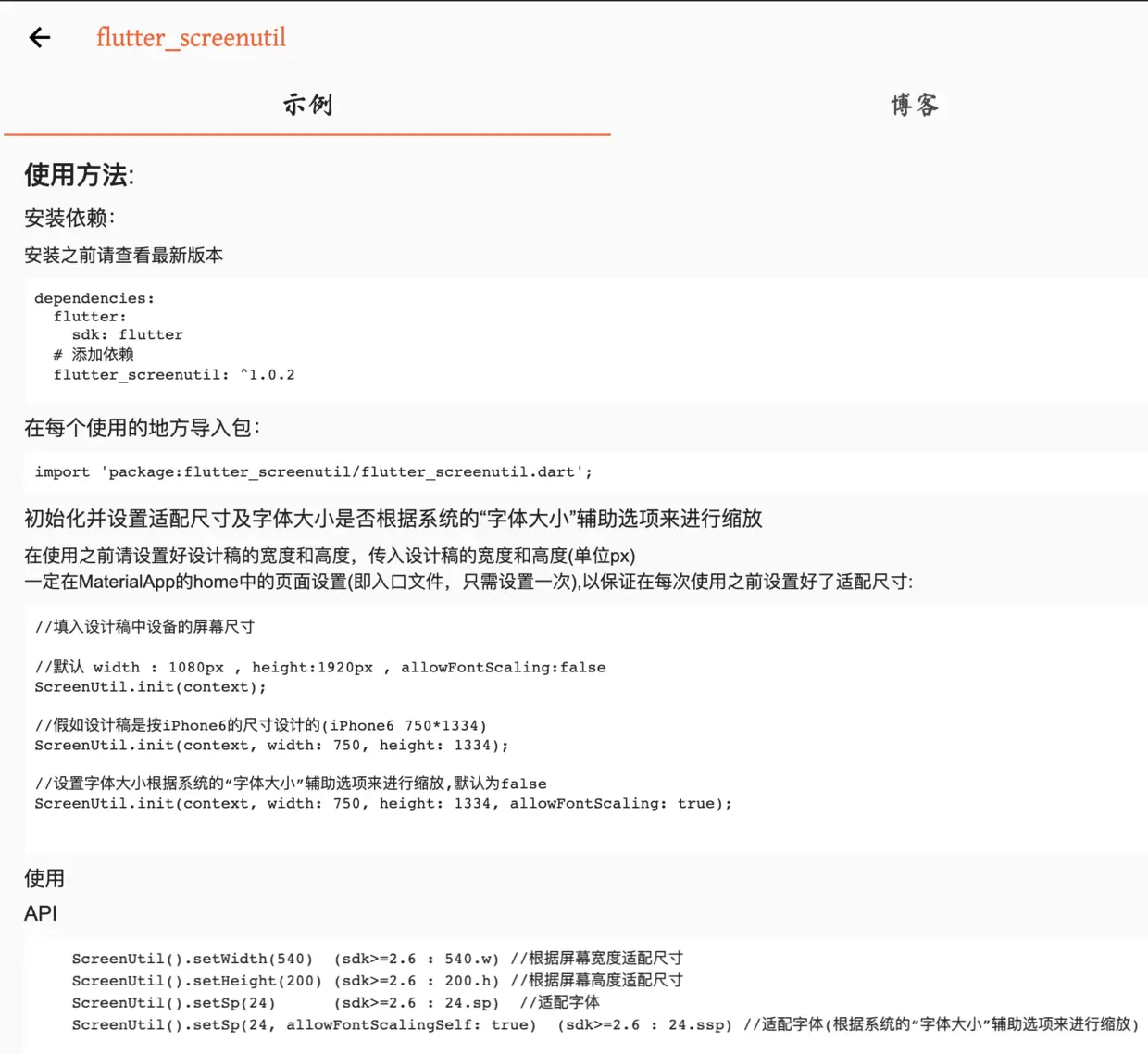
Task: Click the 安装之前请查看最新版本 text
Action: click(x=123, y=256)
